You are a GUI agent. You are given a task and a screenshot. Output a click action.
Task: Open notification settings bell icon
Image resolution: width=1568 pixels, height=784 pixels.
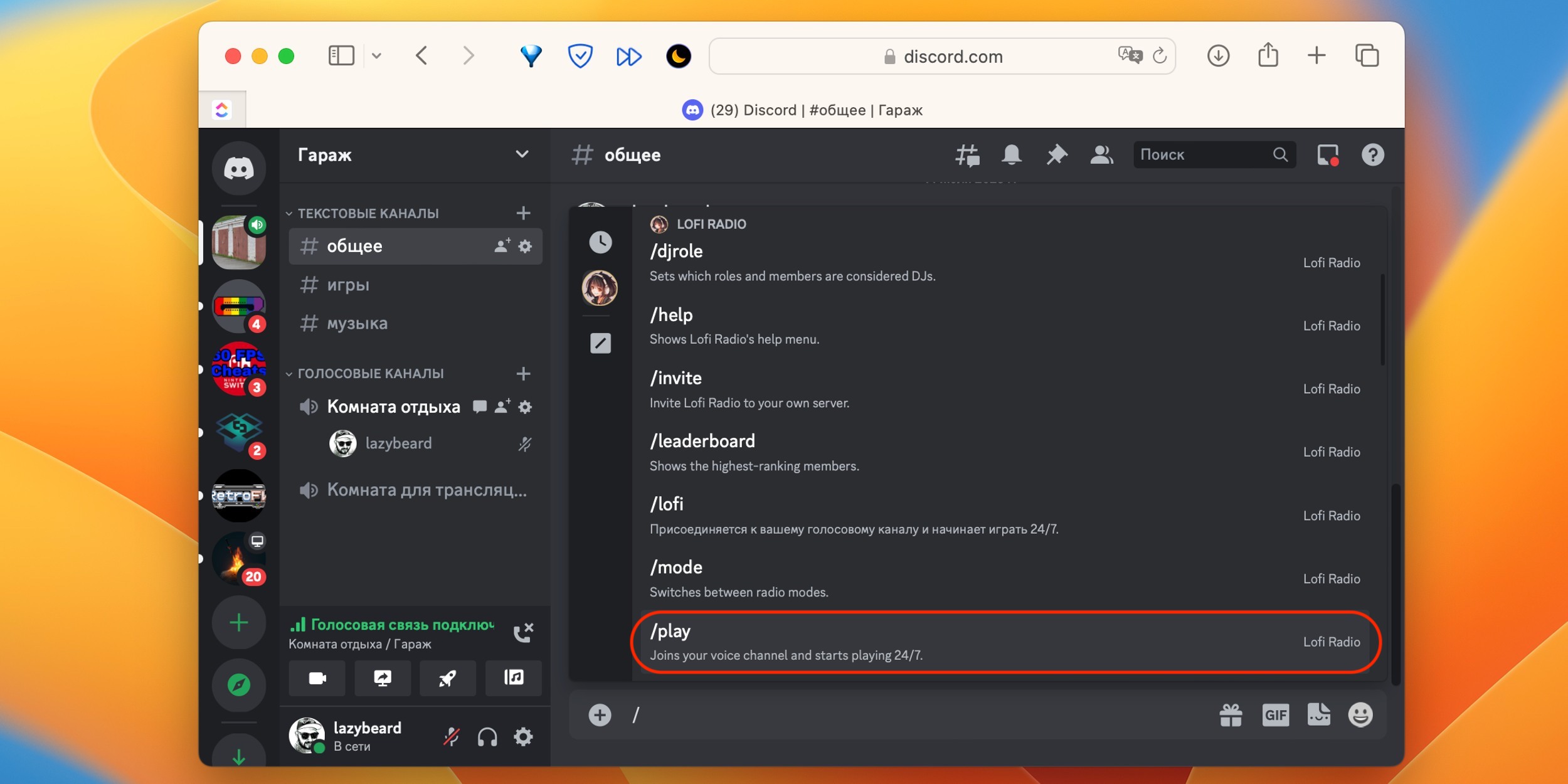click(x=1011, y=155)
